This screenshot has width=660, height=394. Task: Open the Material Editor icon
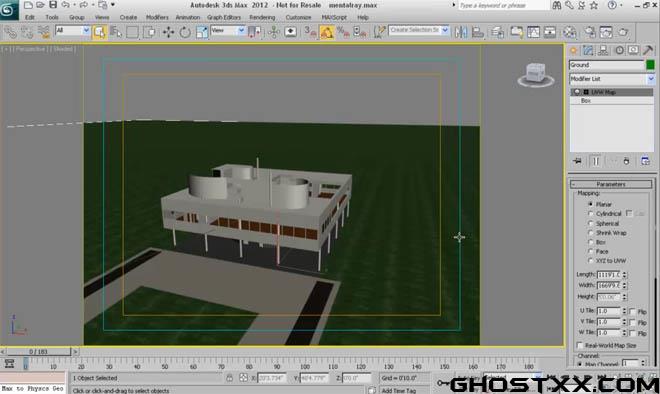570,32
